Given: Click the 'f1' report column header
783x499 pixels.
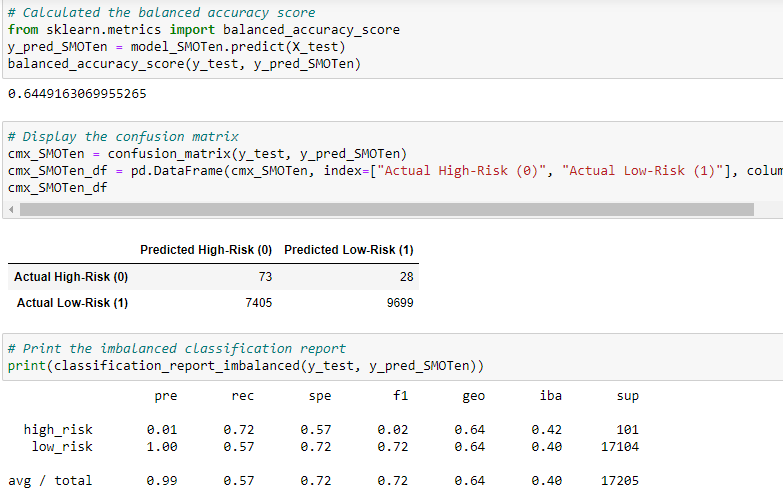Looking at the screenshot, I should [x=400, y=396].
